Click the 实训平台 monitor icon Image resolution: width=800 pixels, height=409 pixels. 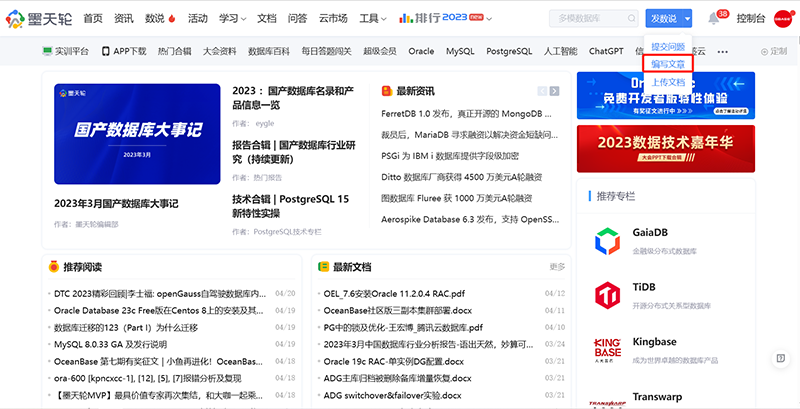point(47,51)
